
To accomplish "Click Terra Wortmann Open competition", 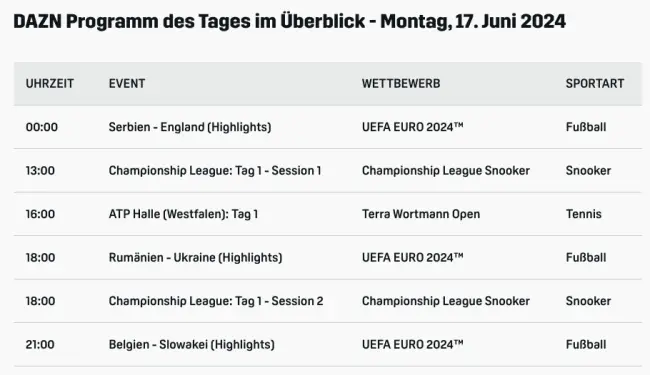I will point(421,214).
